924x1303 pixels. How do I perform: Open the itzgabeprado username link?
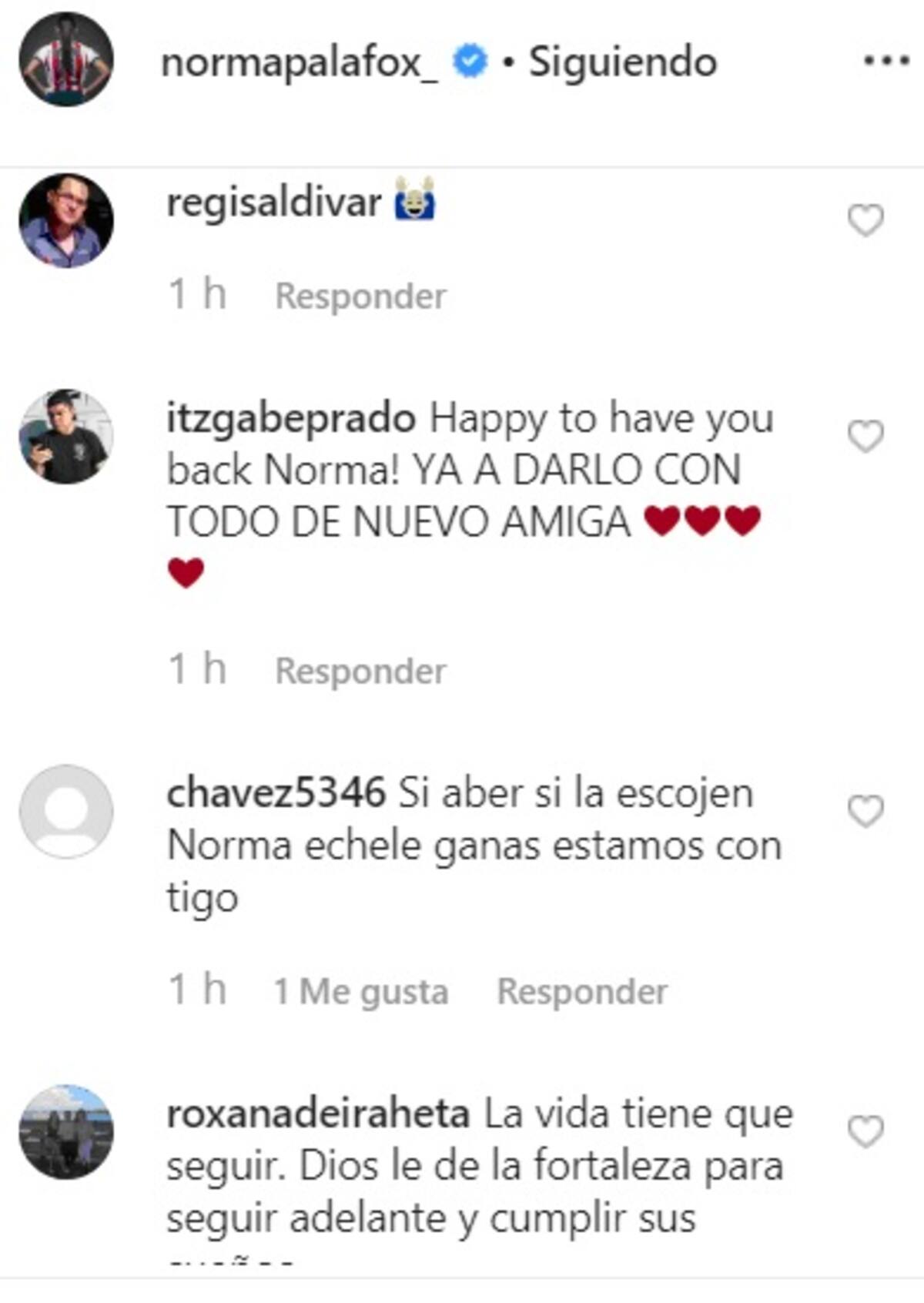tap(291, 419)
